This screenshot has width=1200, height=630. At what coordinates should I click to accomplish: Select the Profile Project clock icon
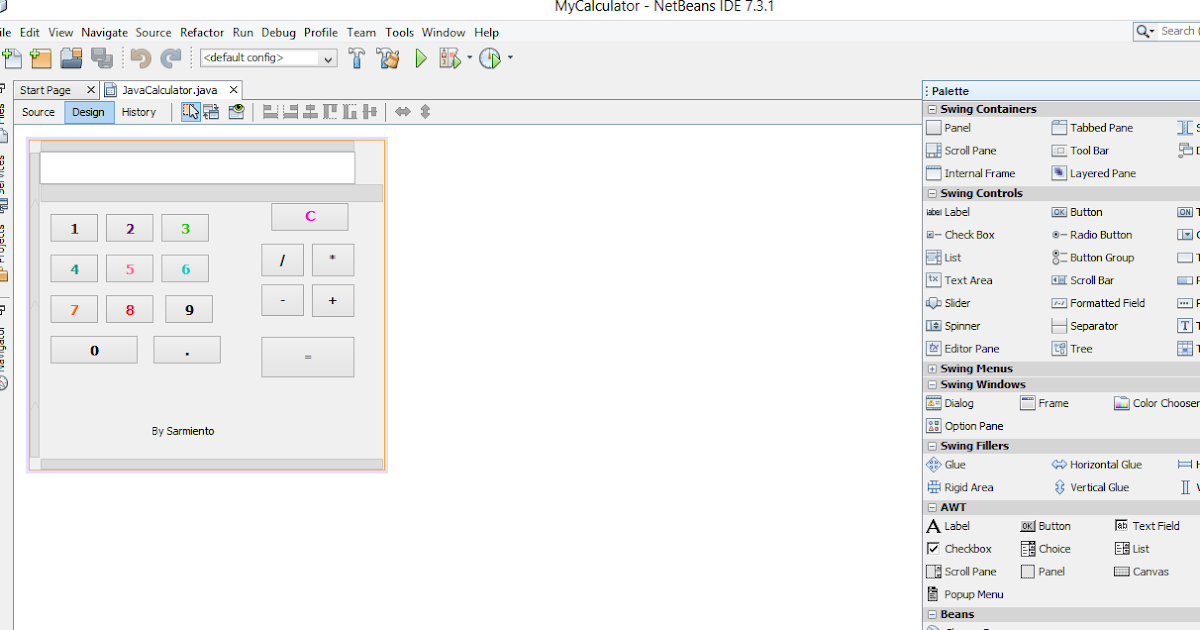tap(490, 58)
